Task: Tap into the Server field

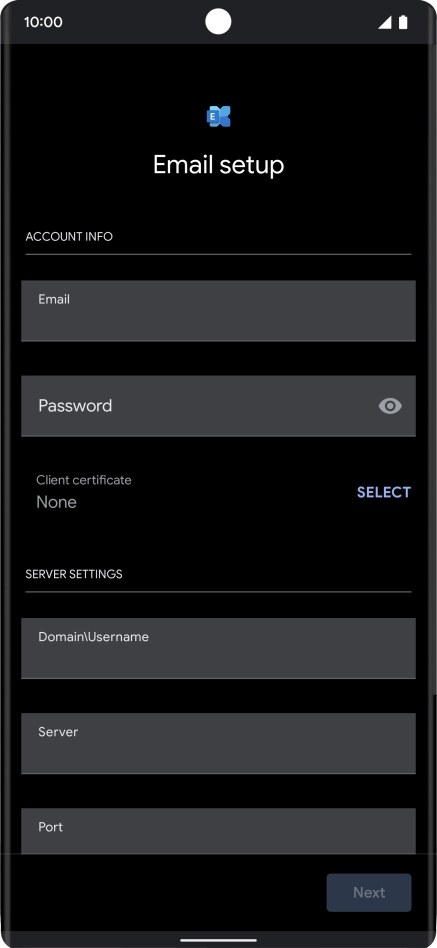Action: [x=218, y=743]
